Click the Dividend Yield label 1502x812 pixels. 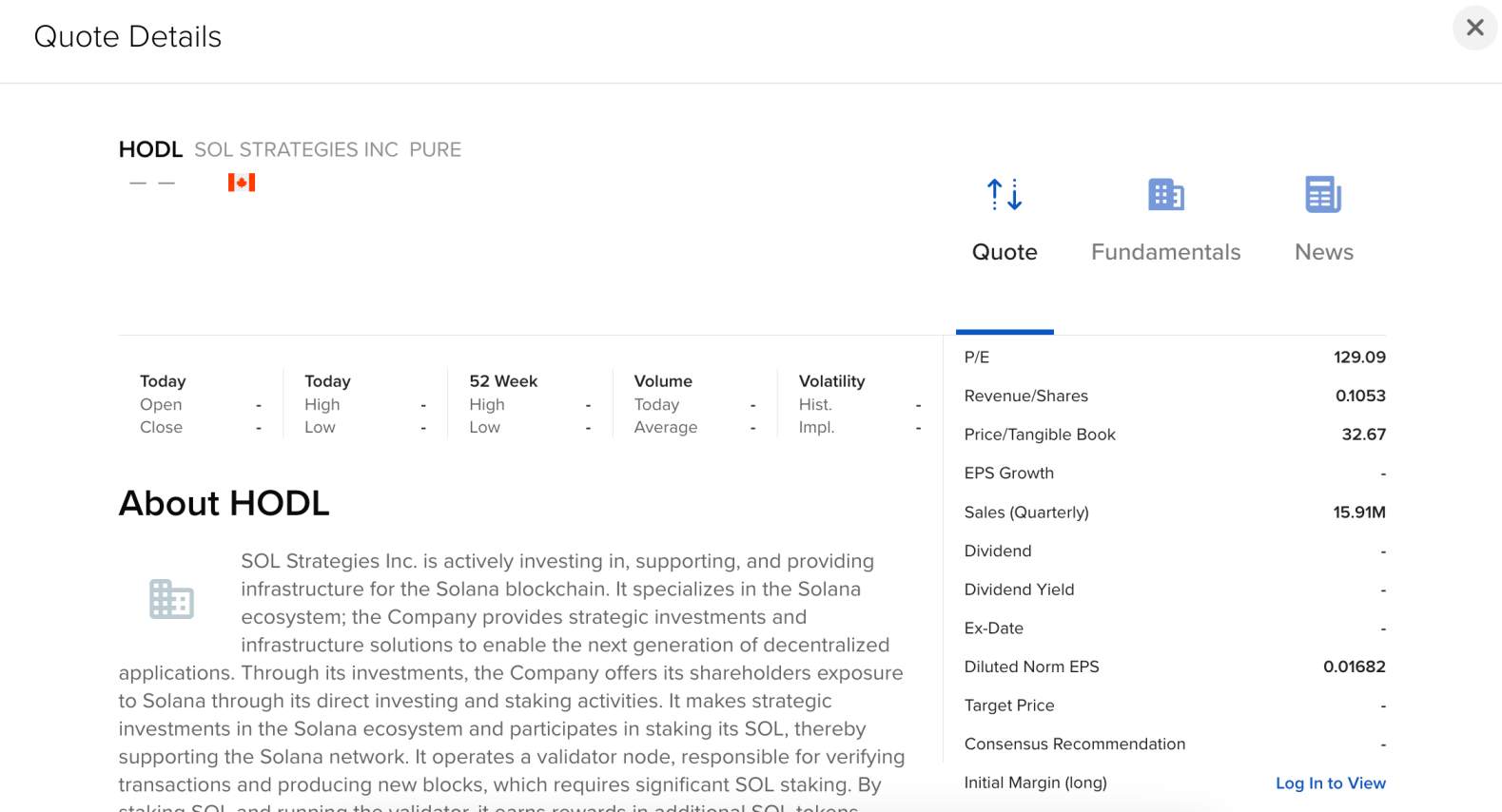[x=1019, y=590]
